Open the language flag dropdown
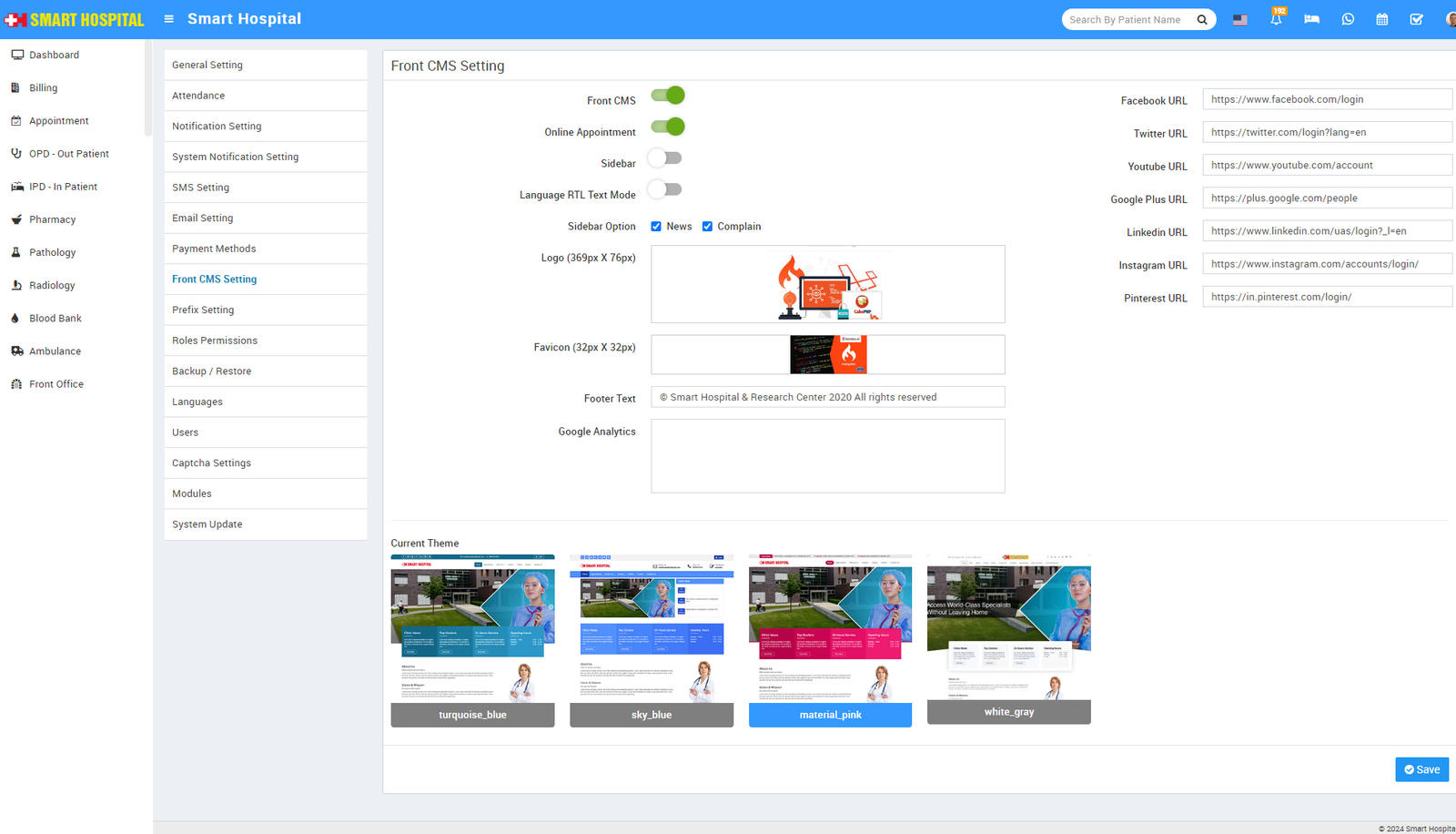This screenshot has height=834, width=1456. click(x=1239, y=19)
